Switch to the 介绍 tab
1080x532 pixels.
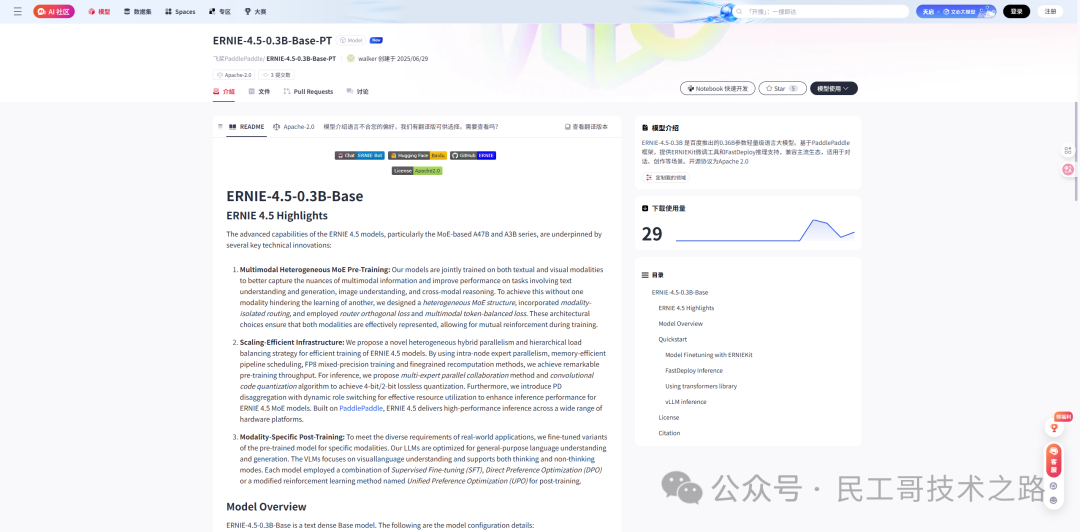(224, 92)
